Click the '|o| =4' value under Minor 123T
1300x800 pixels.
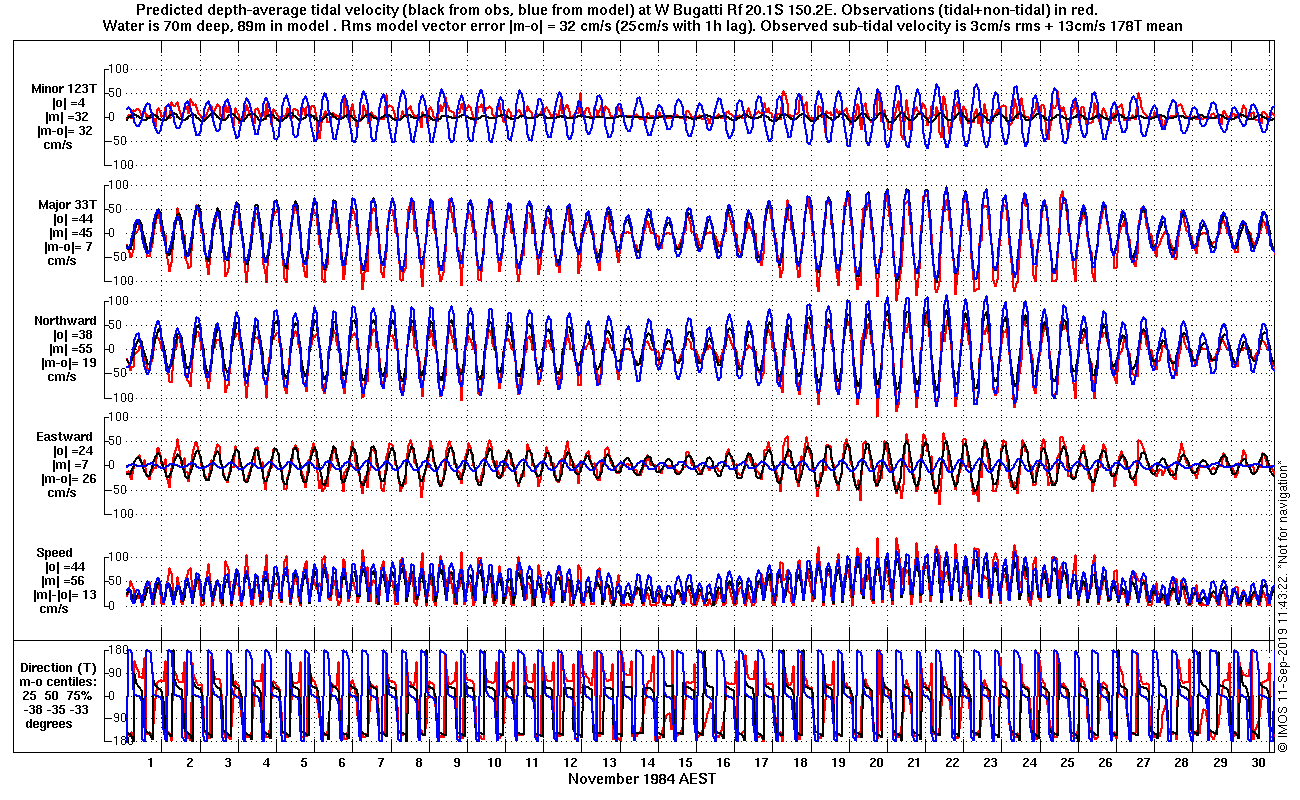[70, 102]
